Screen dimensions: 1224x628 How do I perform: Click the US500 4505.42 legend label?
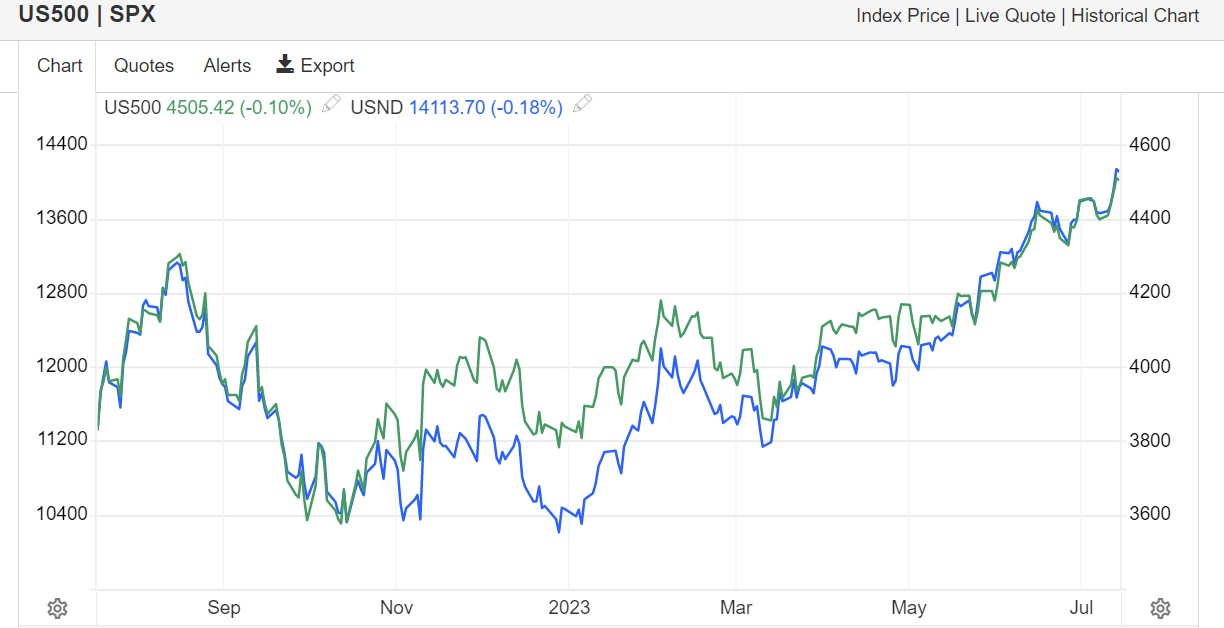tap(208, 107)
